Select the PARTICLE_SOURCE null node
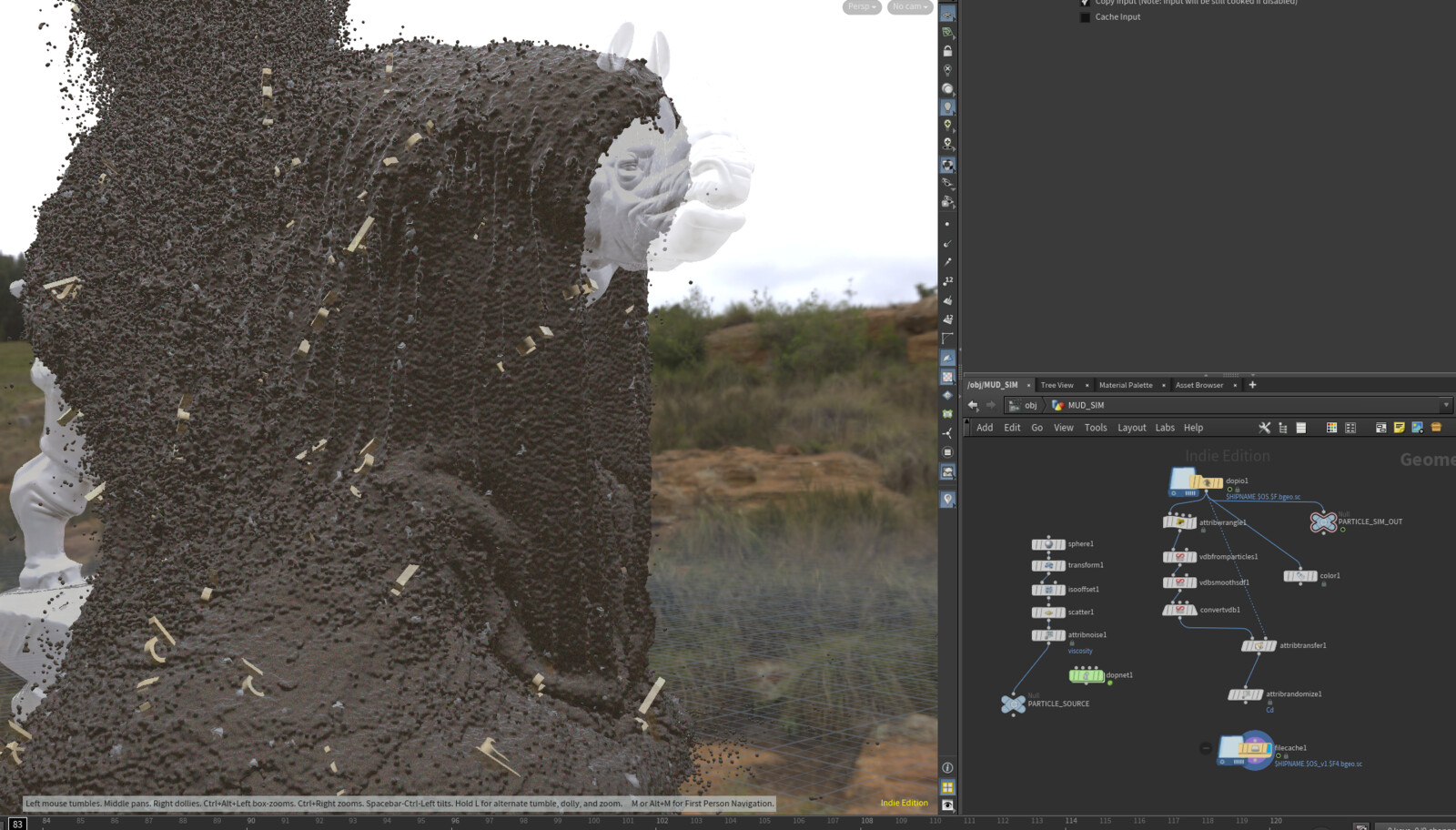This screenshot has height=830, width=1456. (x=1013, y=703)
